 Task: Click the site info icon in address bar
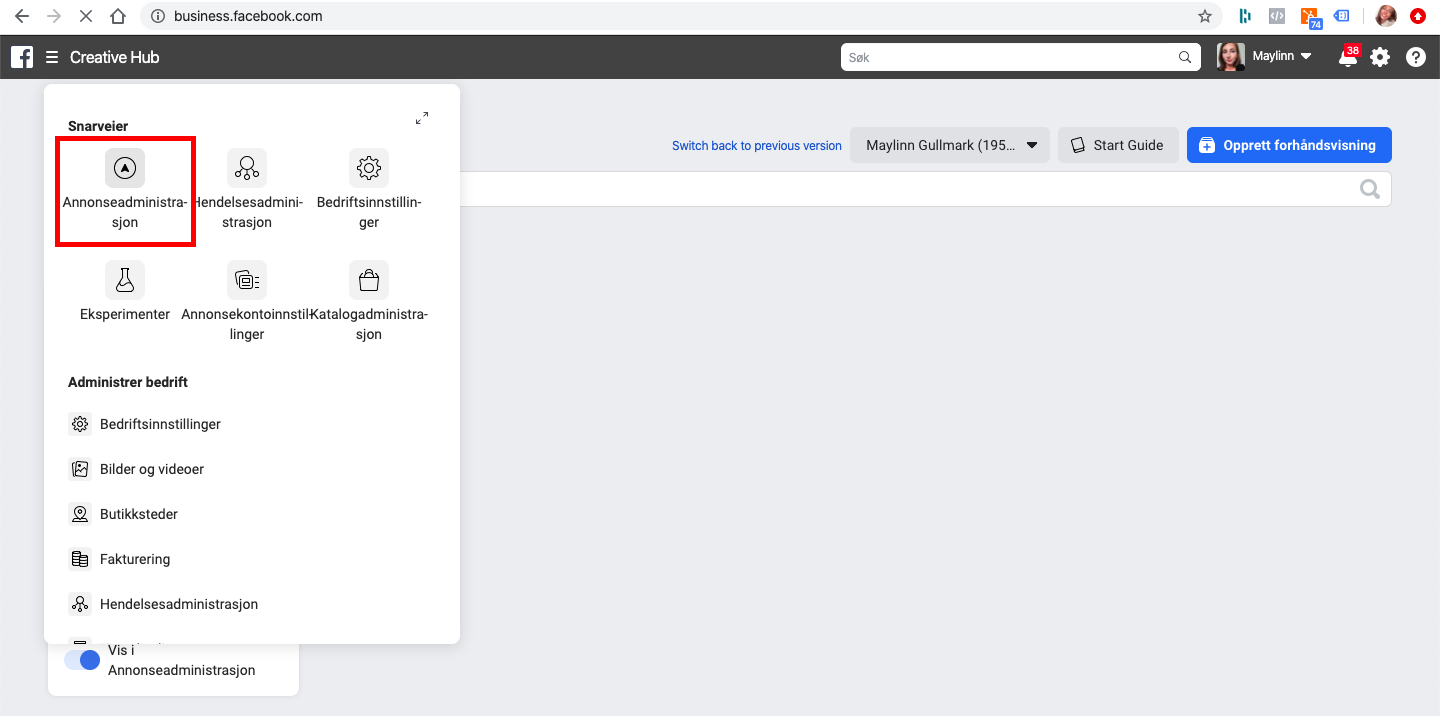158,16
